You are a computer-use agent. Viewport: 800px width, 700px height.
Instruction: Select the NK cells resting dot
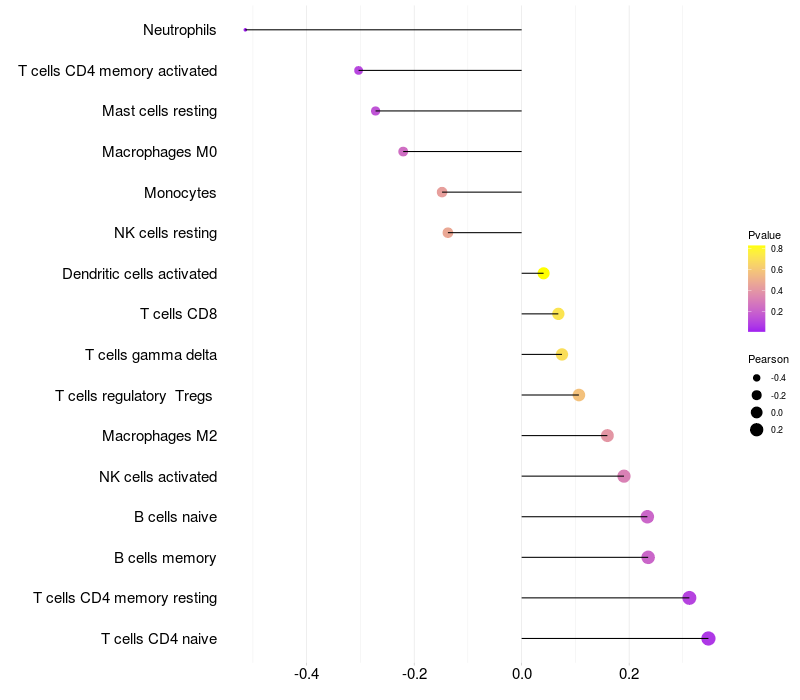click(x=448, y=233)
